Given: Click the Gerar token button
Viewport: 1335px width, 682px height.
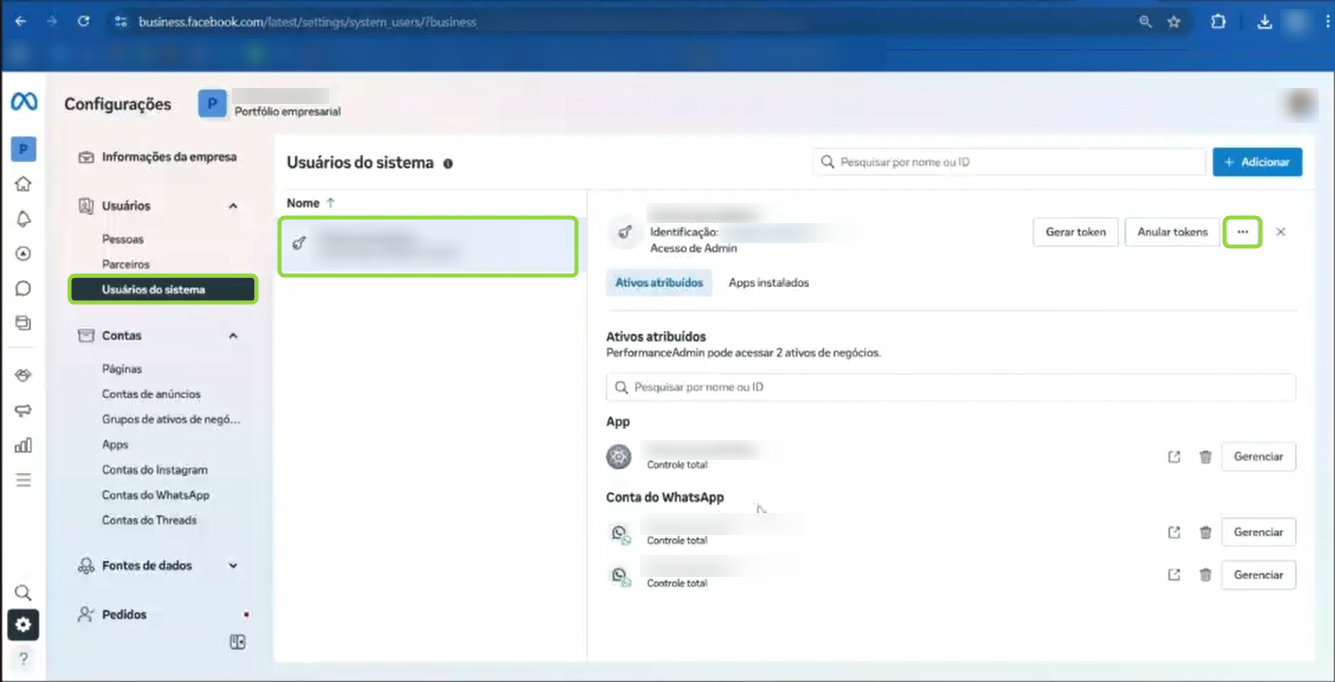Looking at the screenshot, I should tap(1075, 232).
